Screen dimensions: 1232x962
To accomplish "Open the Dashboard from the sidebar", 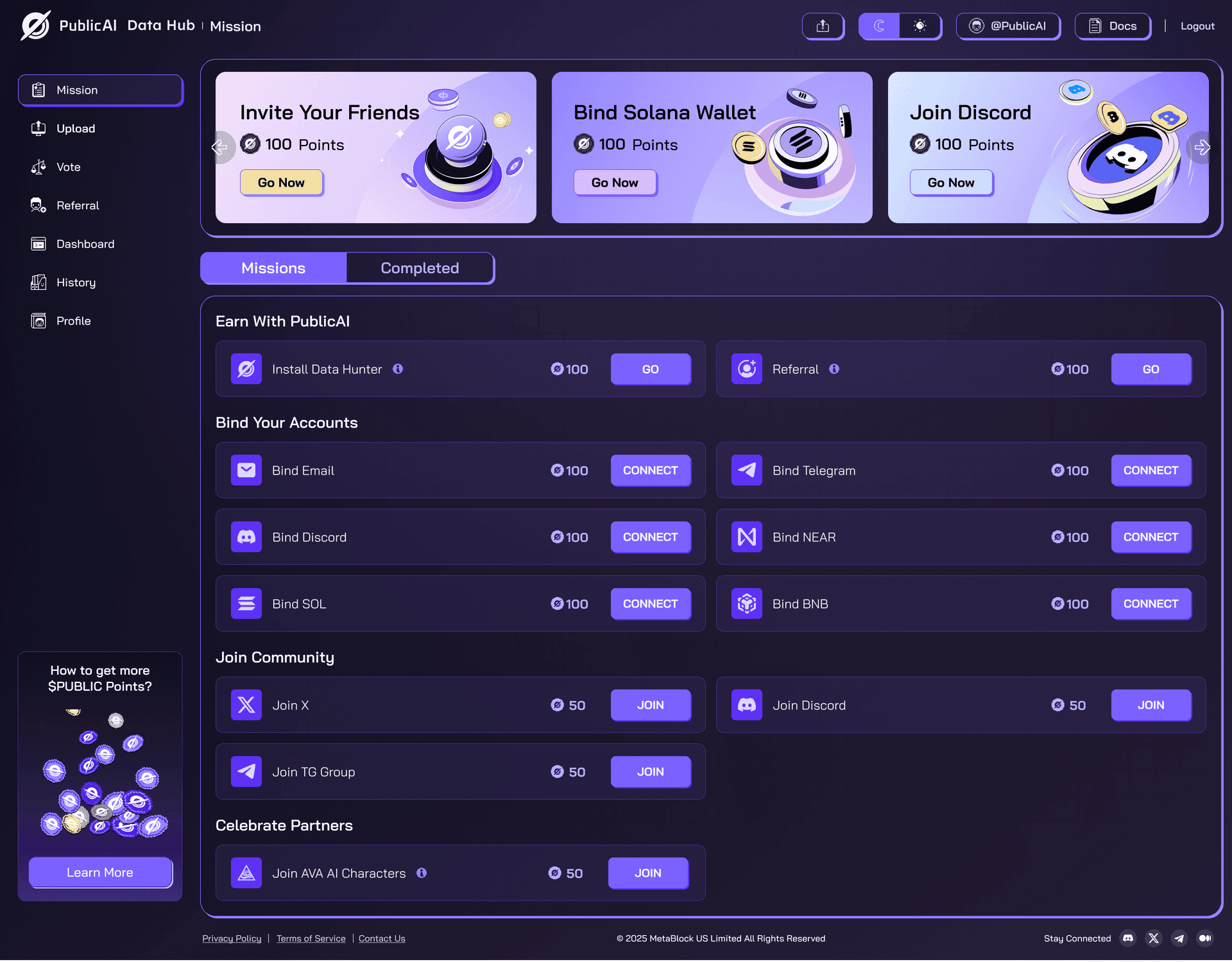I will coord(85,244).
